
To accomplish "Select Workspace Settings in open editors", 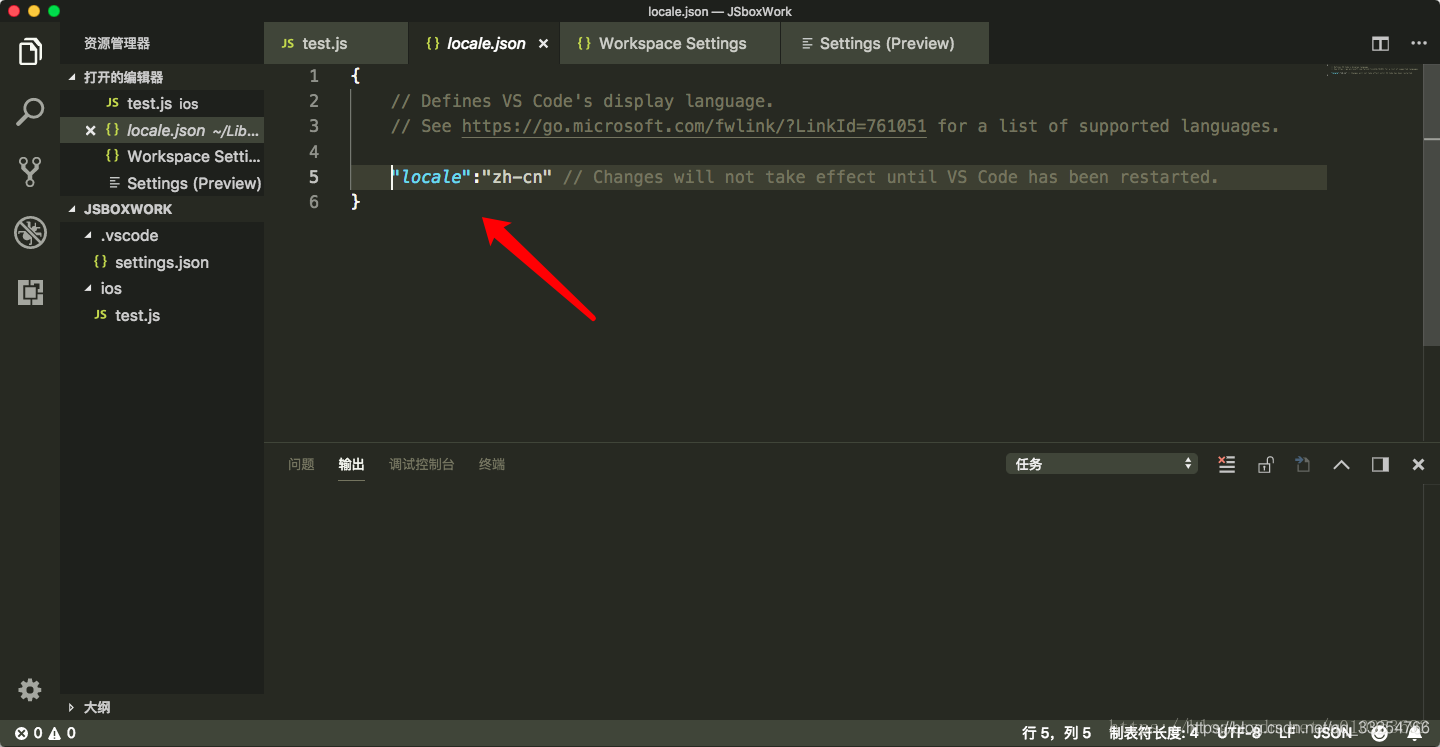I will point(162,157).
